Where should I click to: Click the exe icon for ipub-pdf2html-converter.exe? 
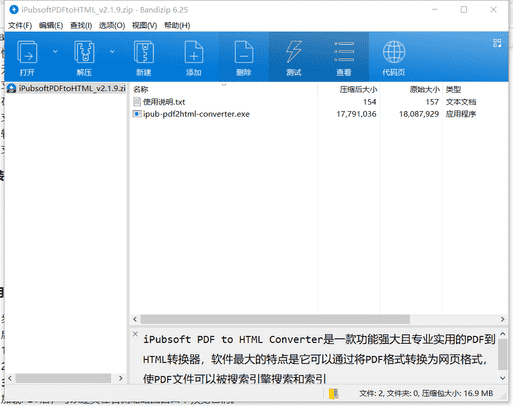tap(137, 114)
